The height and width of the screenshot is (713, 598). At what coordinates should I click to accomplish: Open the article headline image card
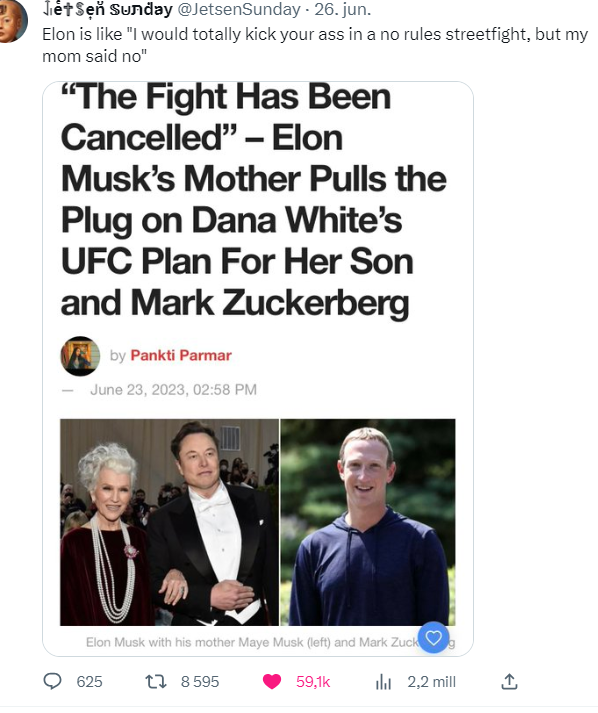pyautogui.click(x=258, y=369)
